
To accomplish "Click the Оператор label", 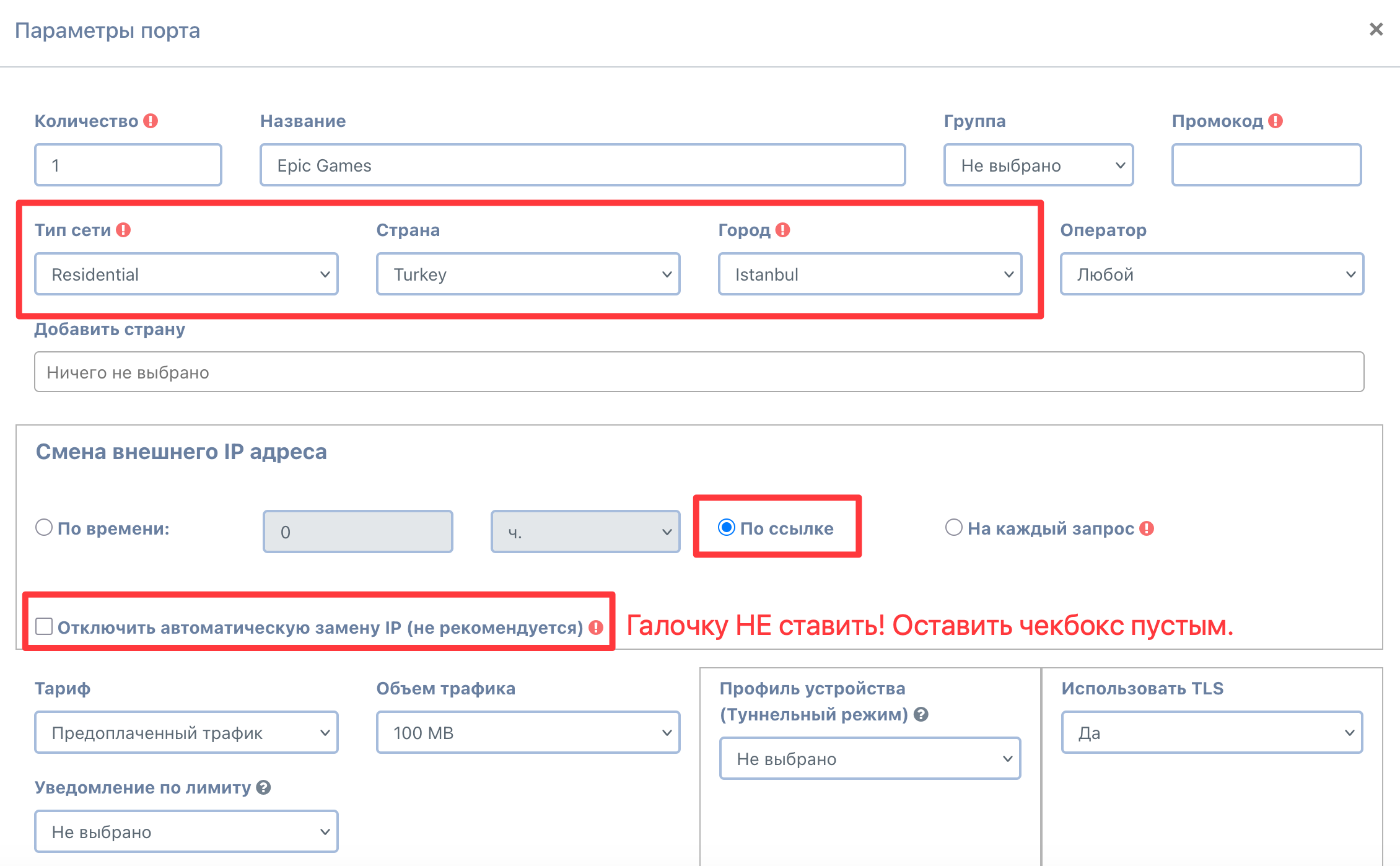I will 1103,230.
